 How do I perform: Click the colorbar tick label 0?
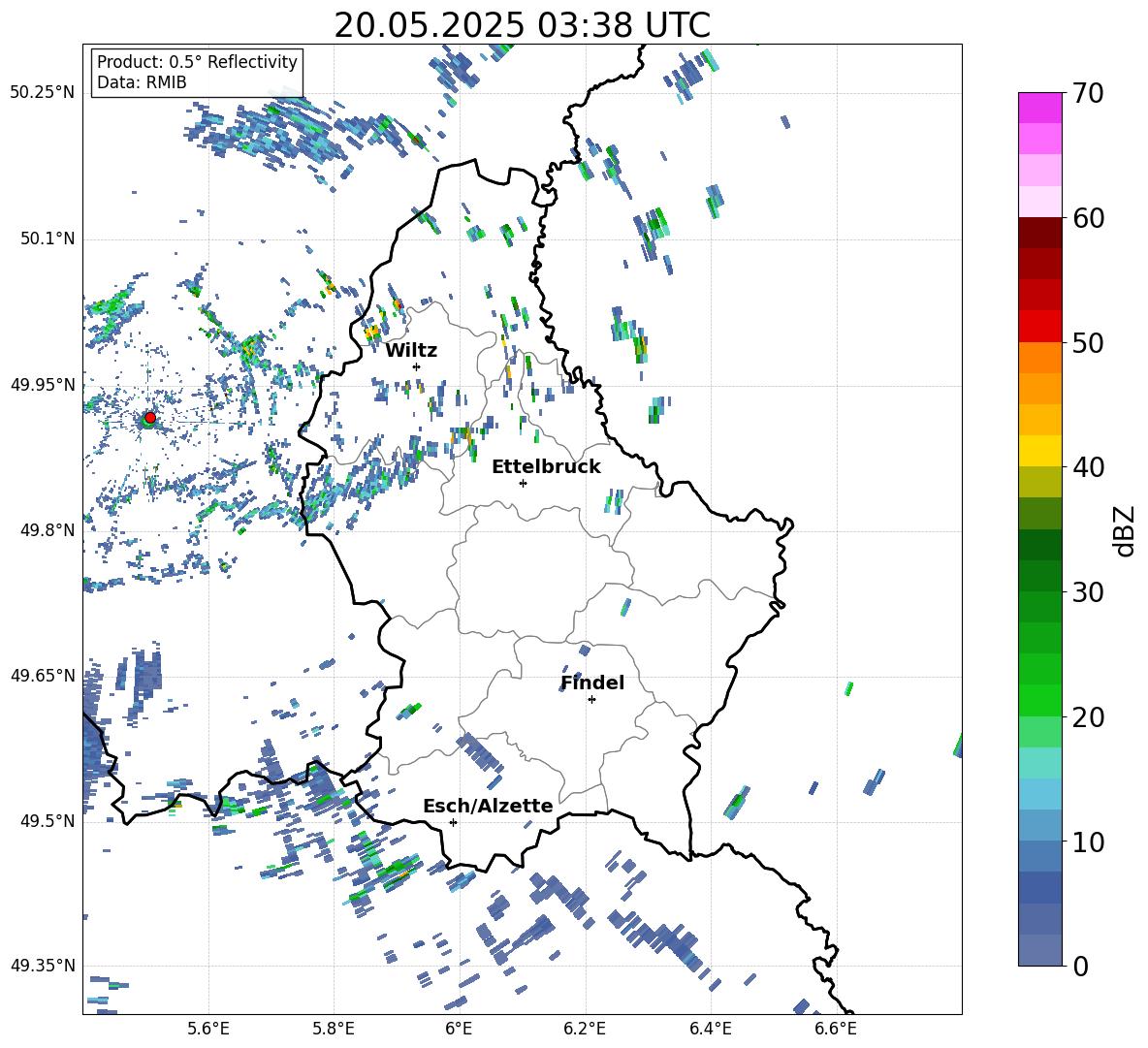click(1080, 966)
